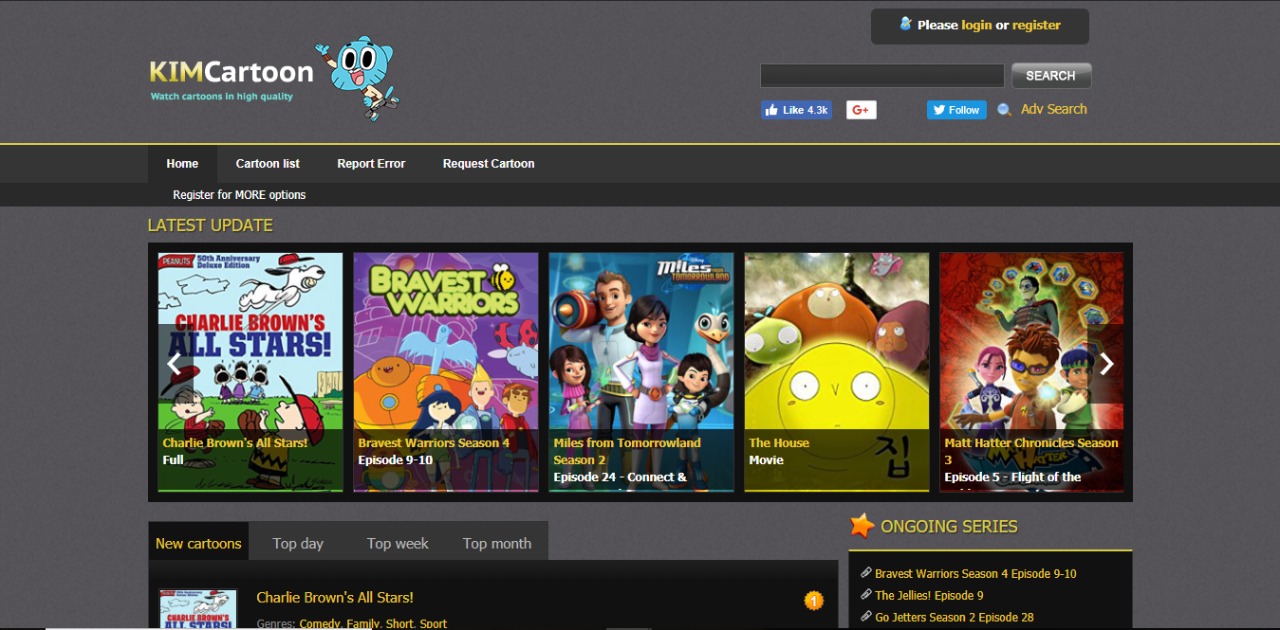Open the login link
Viewport: 1280px width, 630px height.
pyautogui.click(x=977, y=25)
